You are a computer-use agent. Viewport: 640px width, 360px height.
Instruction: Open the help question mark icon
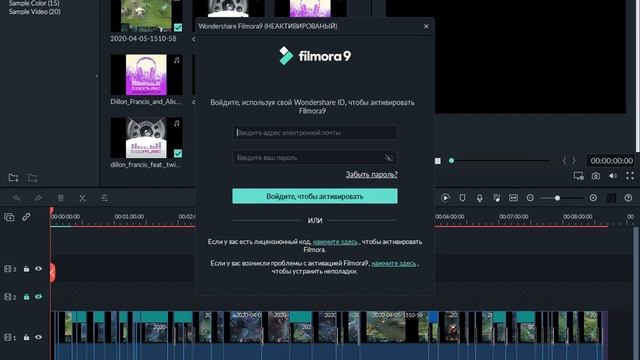pos(628,198)
